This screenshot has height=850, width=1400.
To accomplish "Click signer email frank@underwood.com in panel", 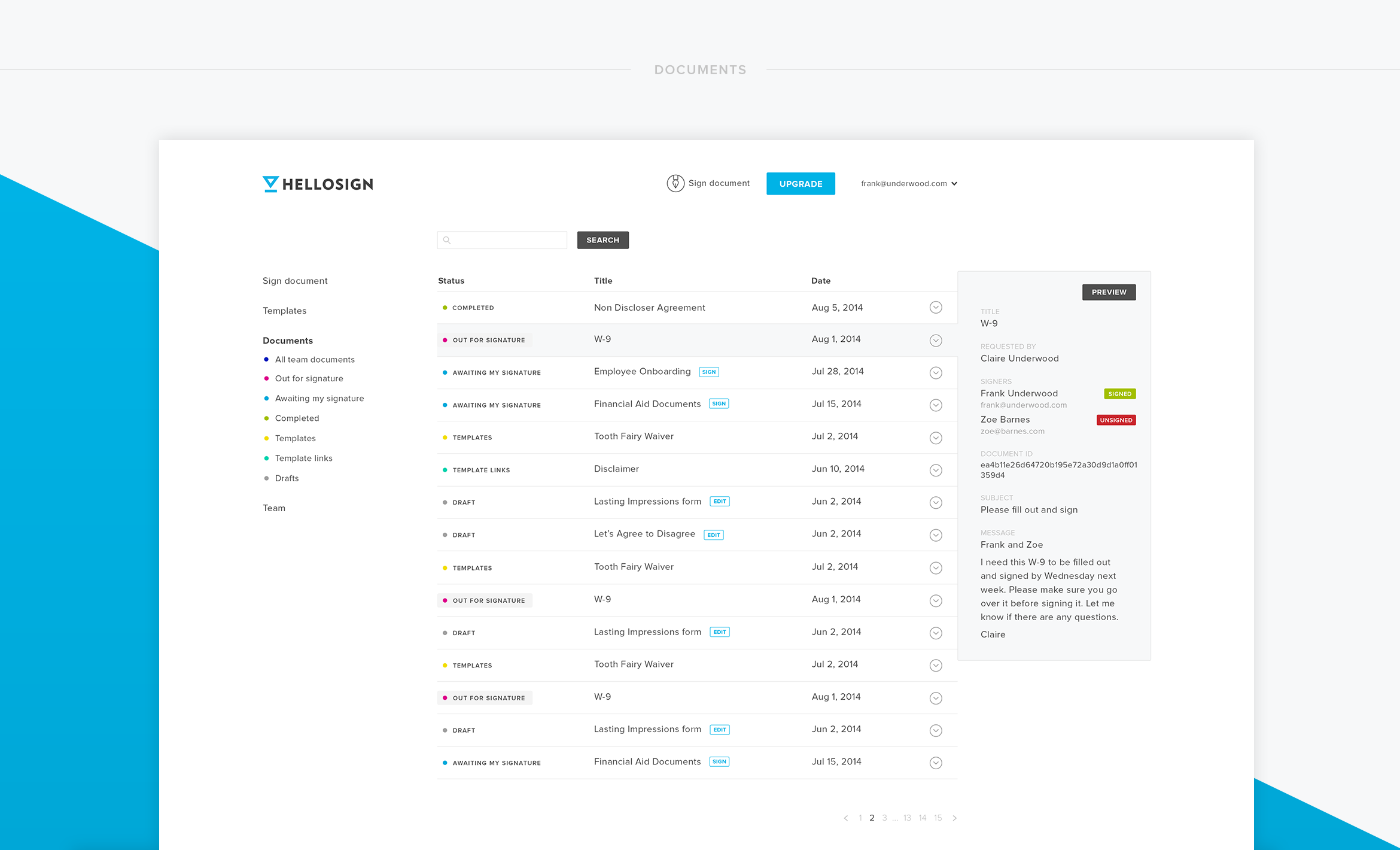I will (1023, 405).
